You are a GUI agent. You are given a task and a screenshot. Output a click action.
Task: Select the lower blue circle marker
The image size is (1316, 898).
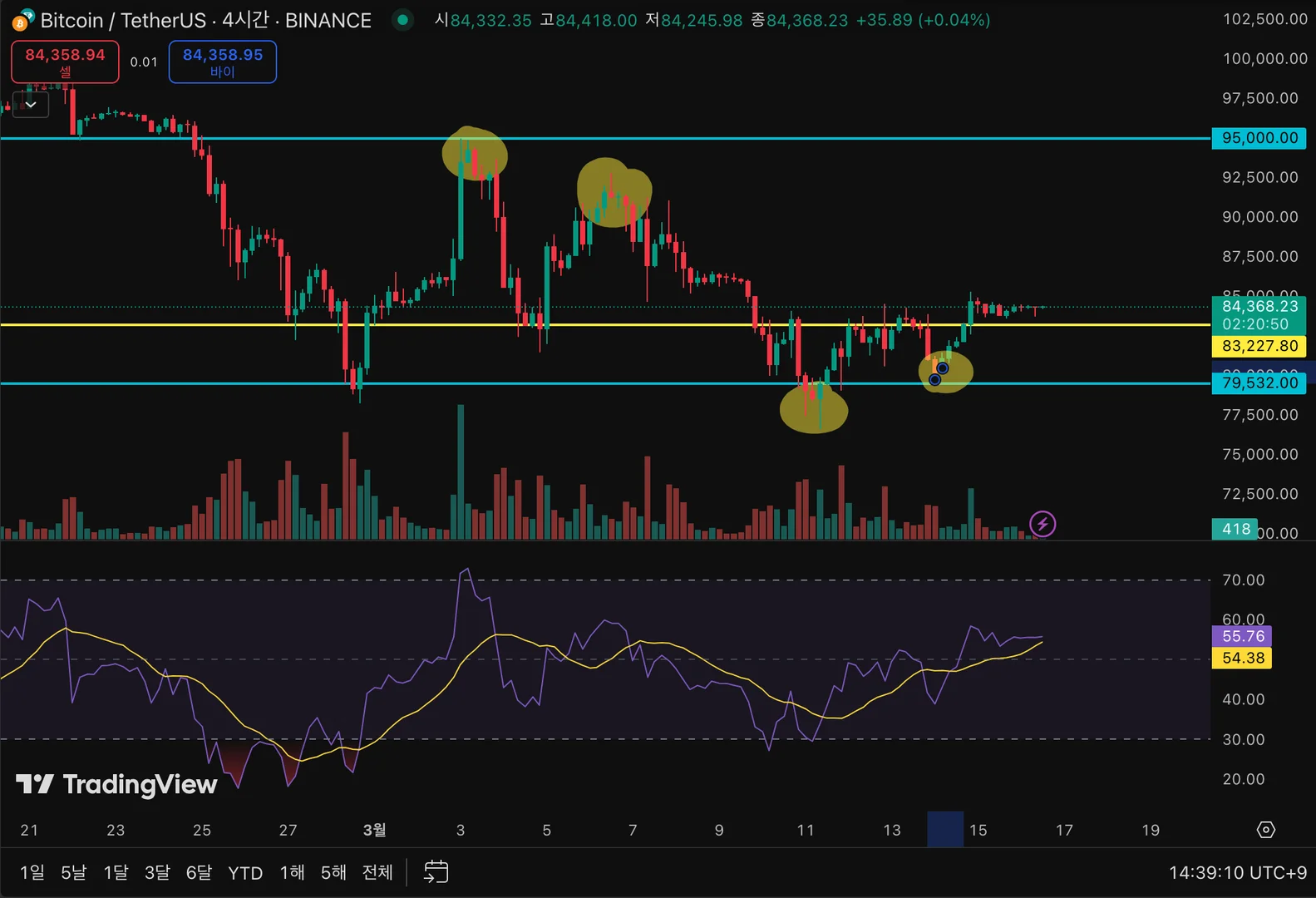point(934,380)
